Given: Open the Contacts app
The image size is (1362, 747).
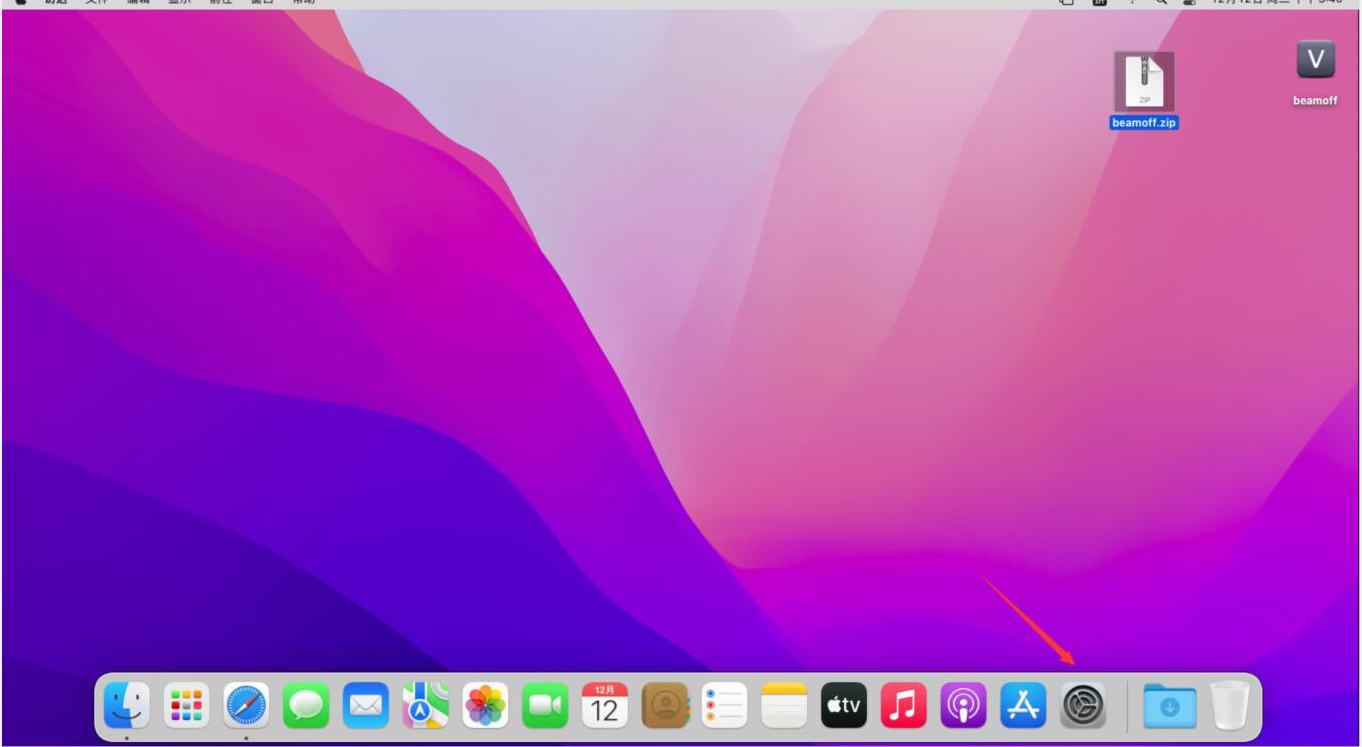Looking at the screenshot, I should click(665, 706).
